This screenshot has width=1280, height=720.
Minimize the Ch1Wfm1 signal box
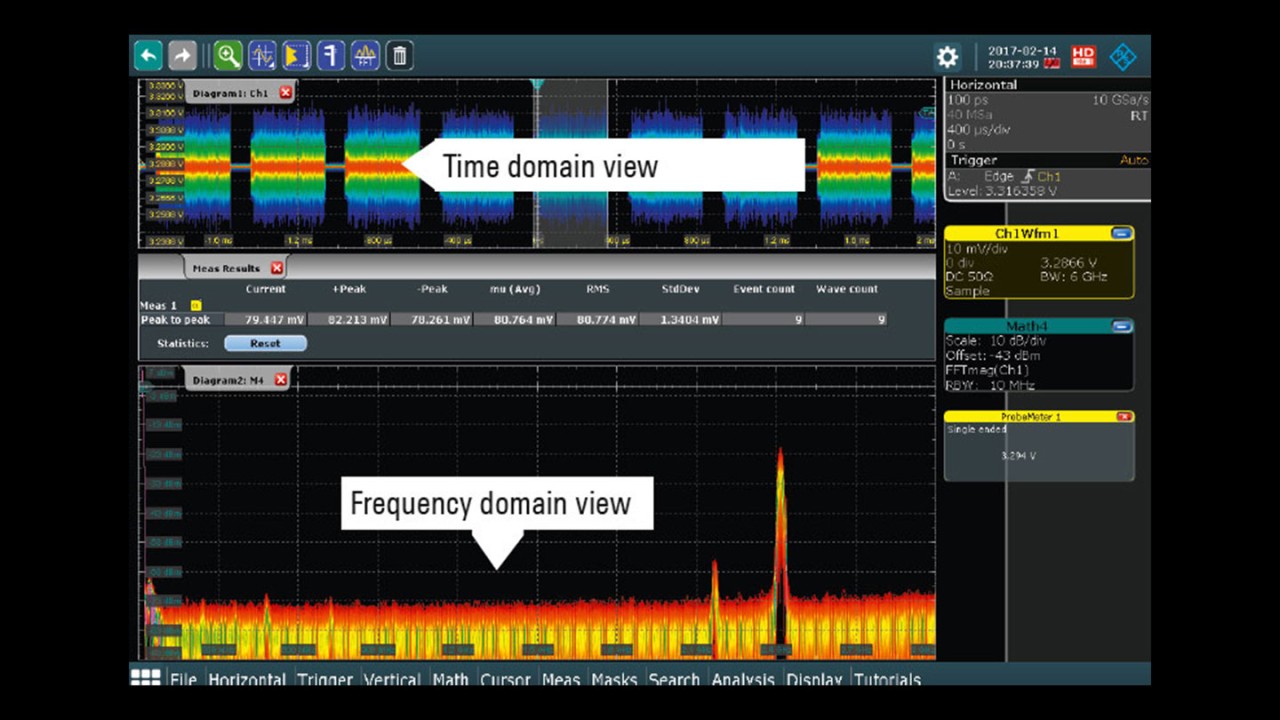[1122, 233]
